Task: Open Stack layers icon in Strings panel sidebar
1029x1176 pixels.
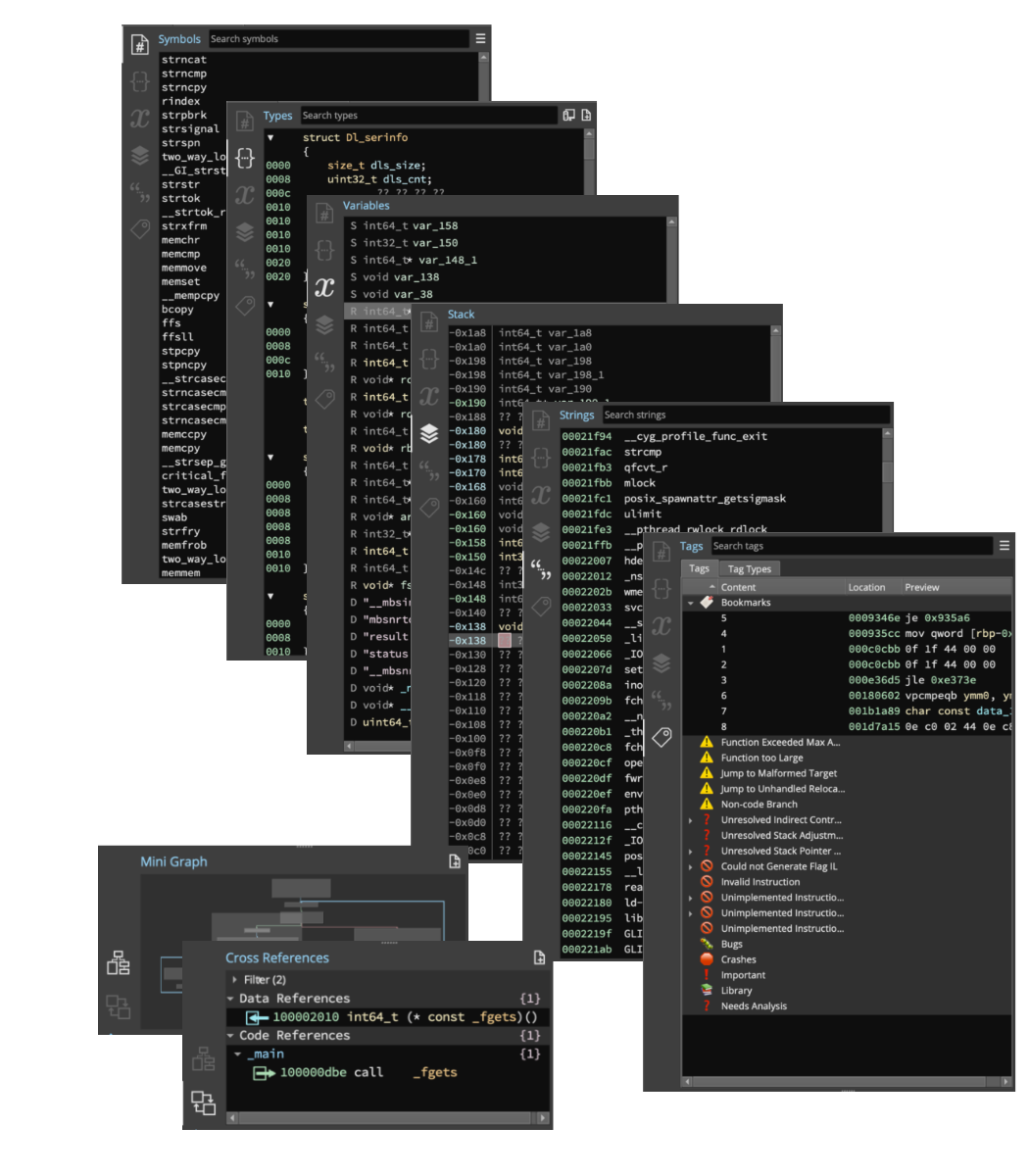Action: click(x=541, y=532)
